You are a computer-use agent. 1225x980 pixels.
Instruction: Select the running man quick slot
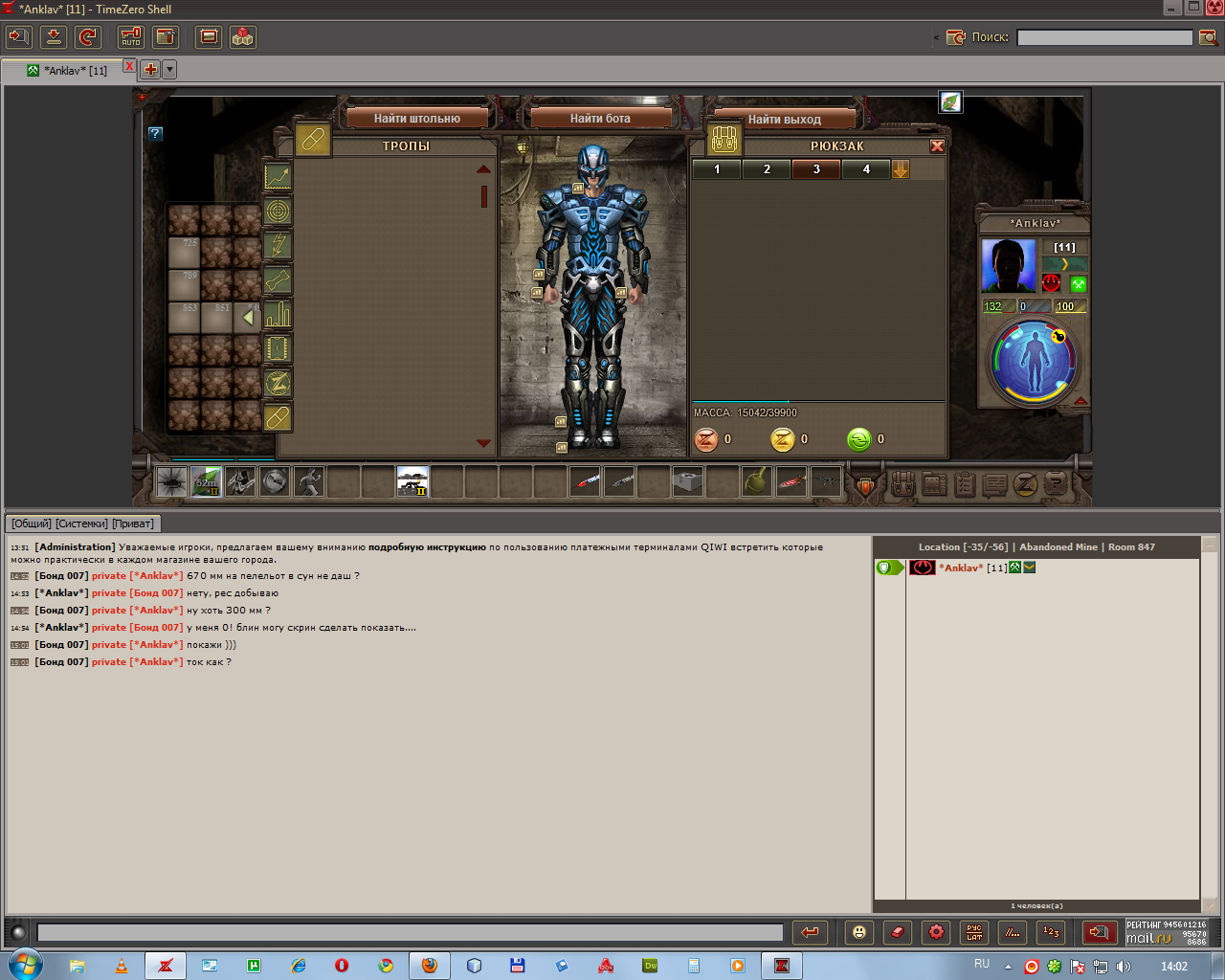click(x=309, y=481)
